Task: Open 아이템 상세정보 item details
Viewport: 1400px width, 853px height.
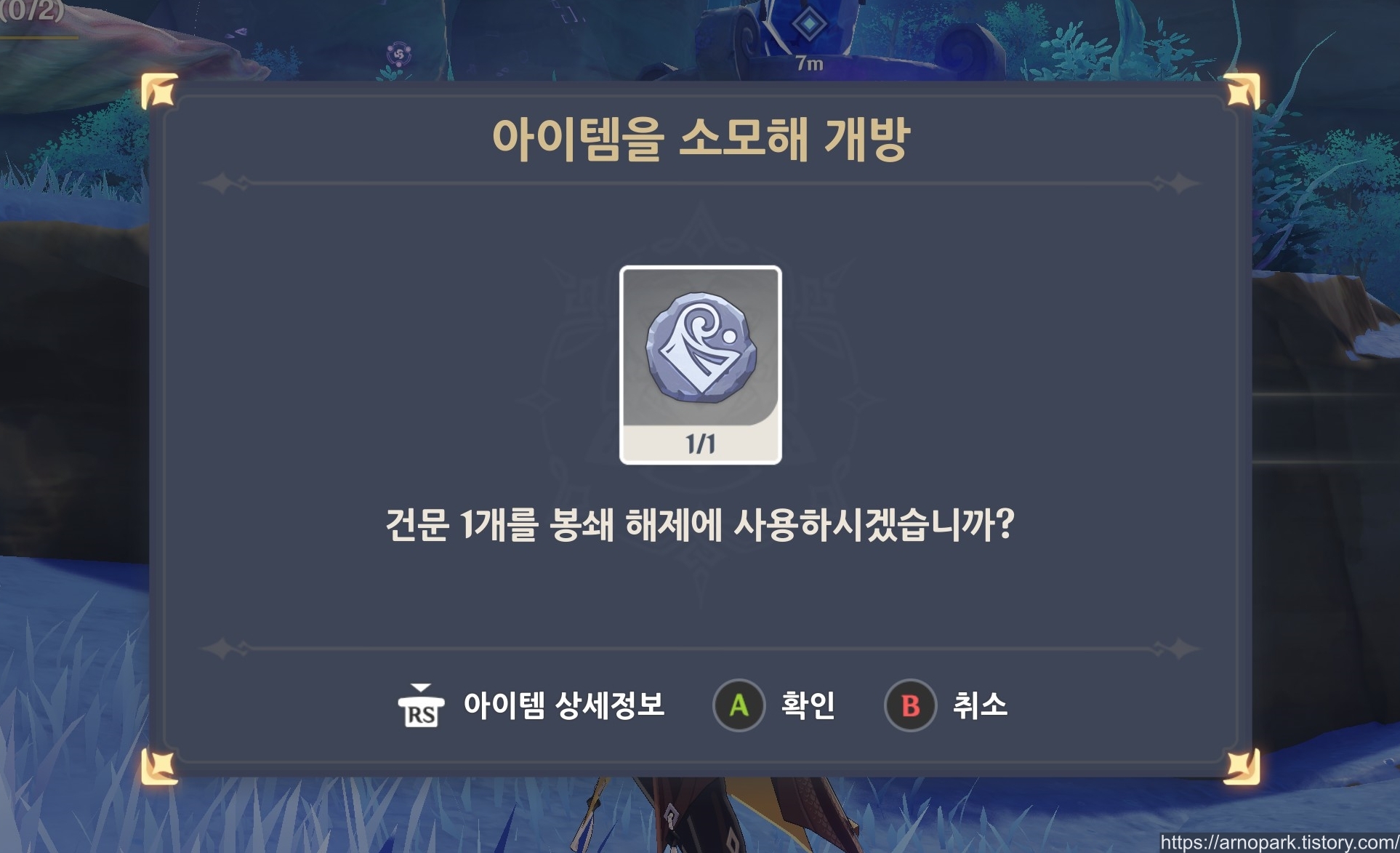Action: [x=564, y=705]
